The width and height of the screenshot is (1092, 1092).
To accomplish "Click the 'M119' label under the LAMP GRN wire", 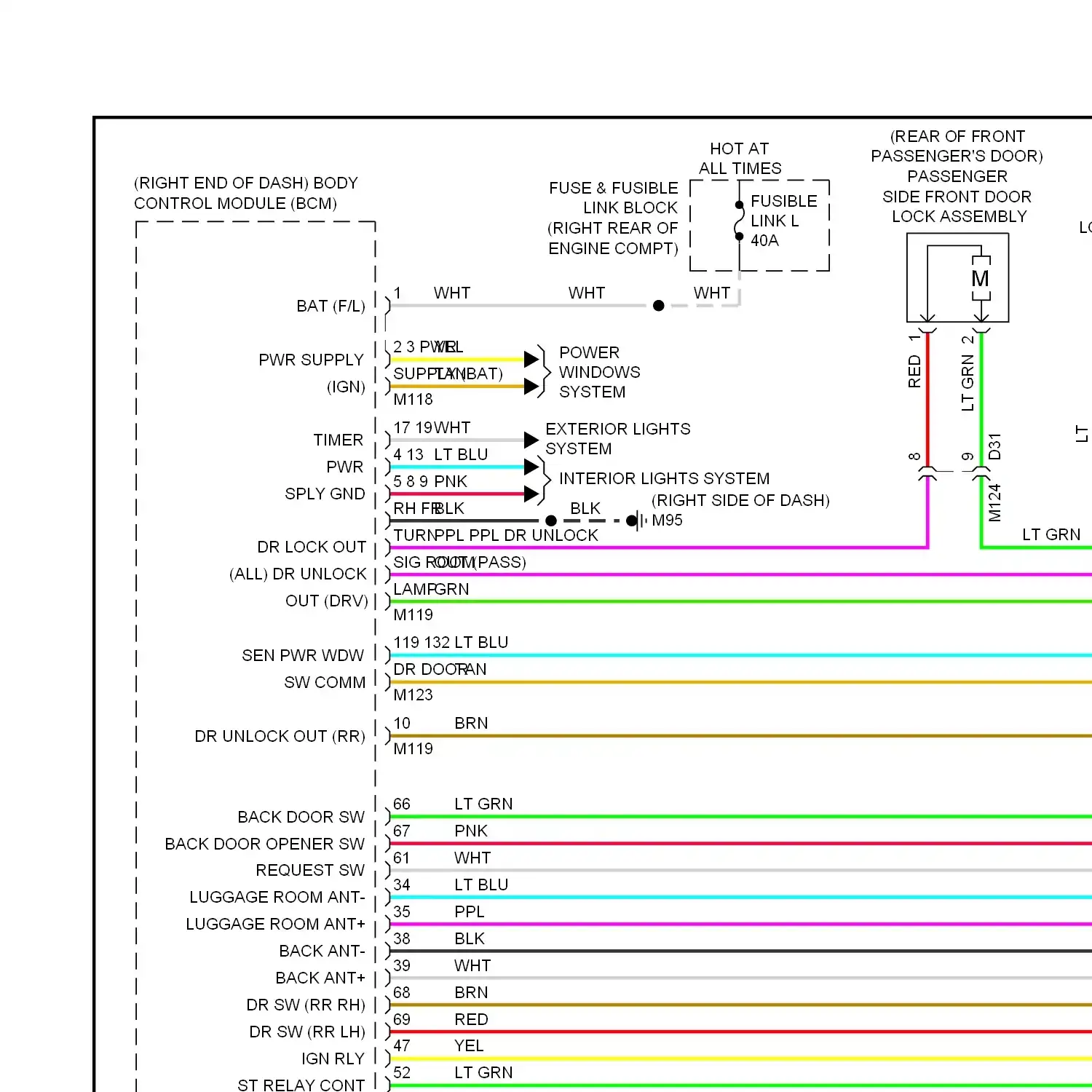I will click(413, 614).
